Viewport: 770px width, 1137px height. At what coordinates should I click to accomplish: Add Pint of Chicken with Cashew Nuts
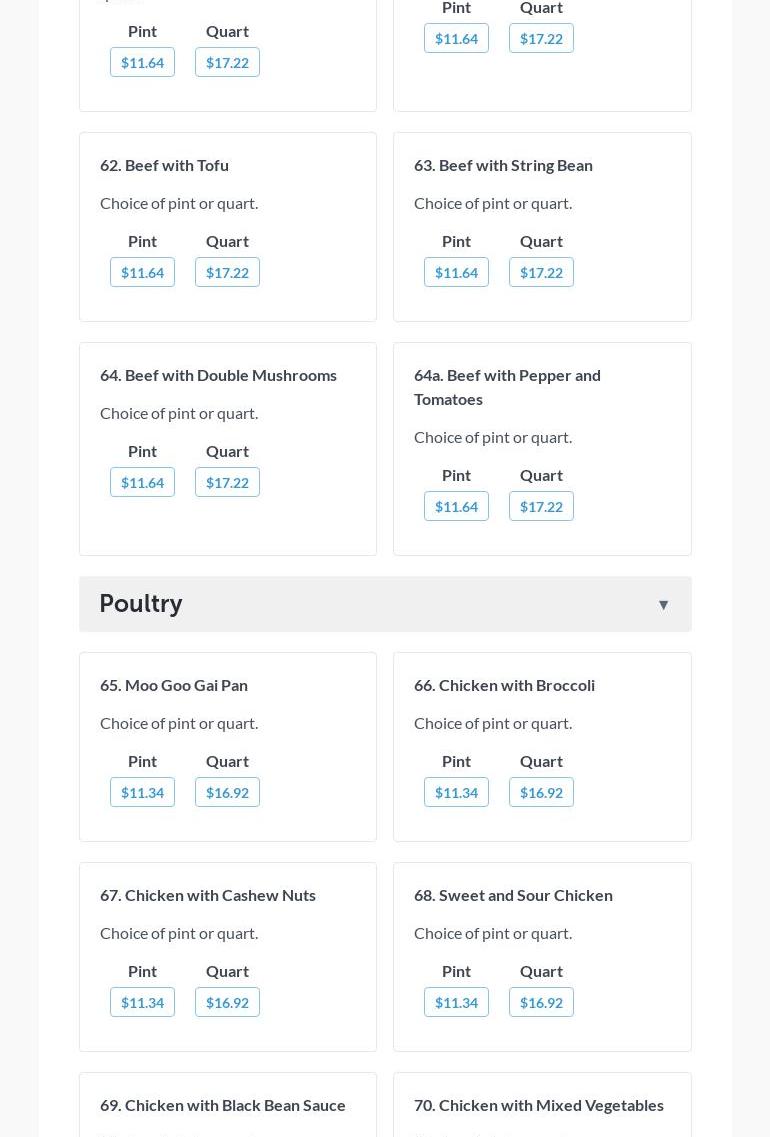click(142, 1002)
